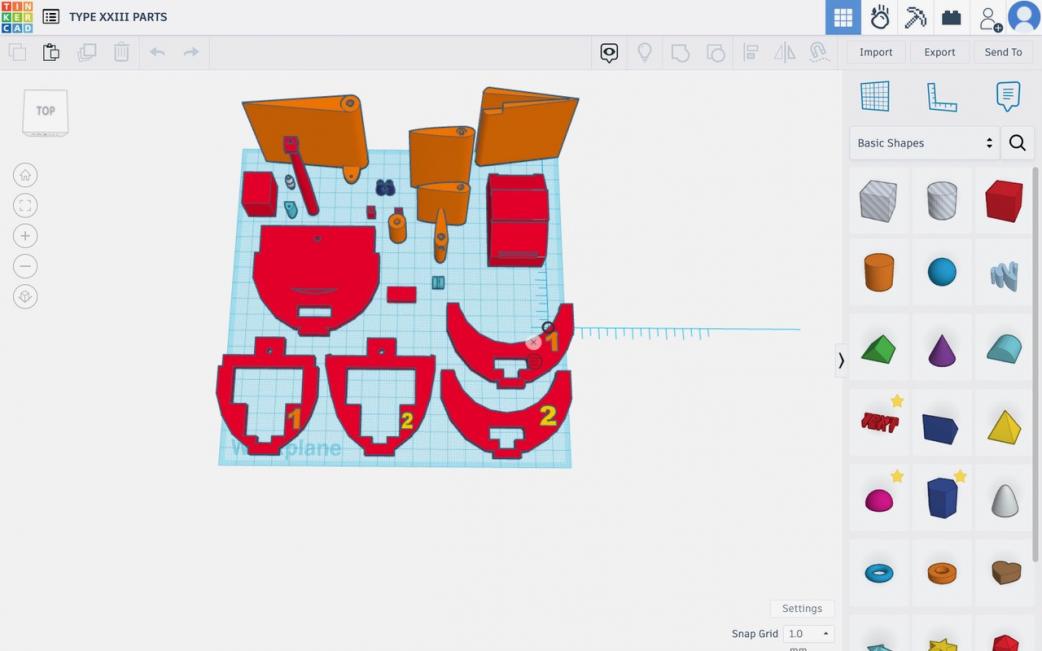Viewport: 1042px width, 651px height.
Task: Invite collaborators with add-person icon
Action: click(989, 17)
